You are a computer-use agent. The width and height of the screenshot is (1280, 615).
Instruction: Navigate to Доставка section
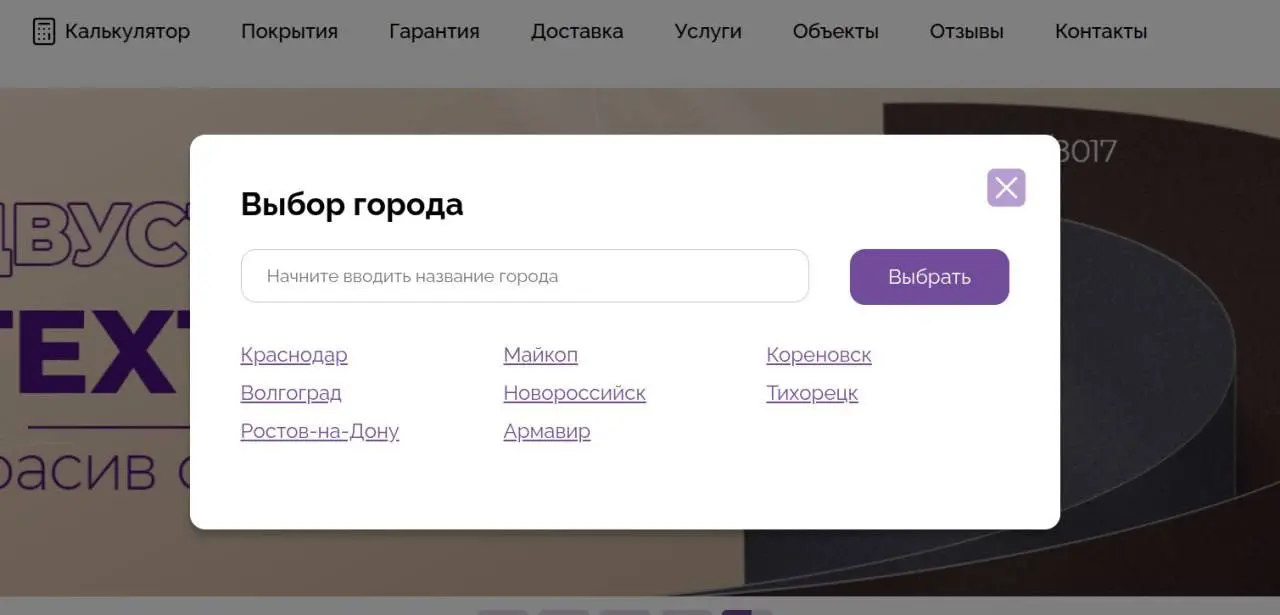click(x=577, y=31)
